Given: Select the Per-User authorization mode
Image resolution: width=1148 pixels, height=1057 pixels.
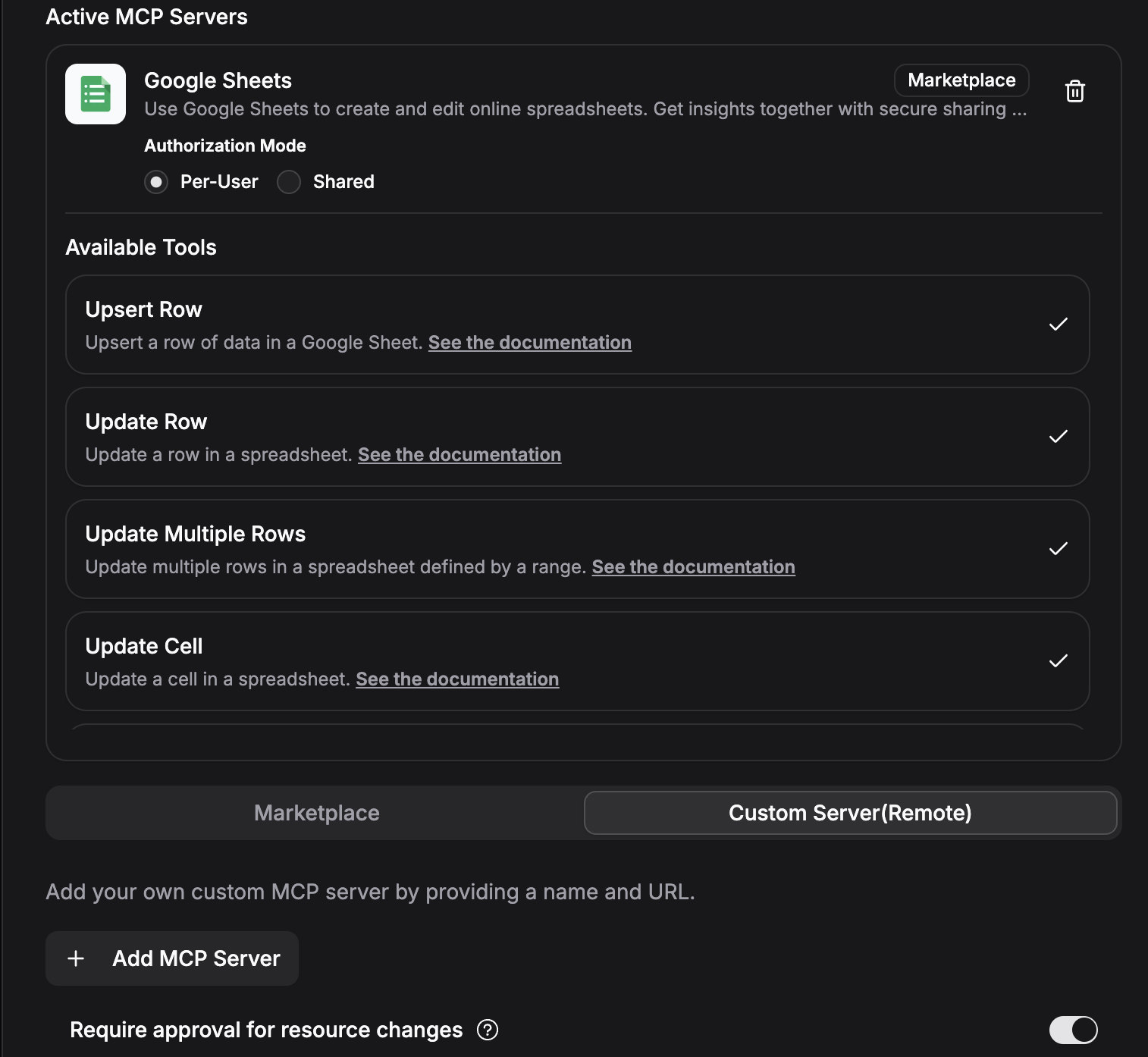Looking at the screenshot, I should click(156, 182).
